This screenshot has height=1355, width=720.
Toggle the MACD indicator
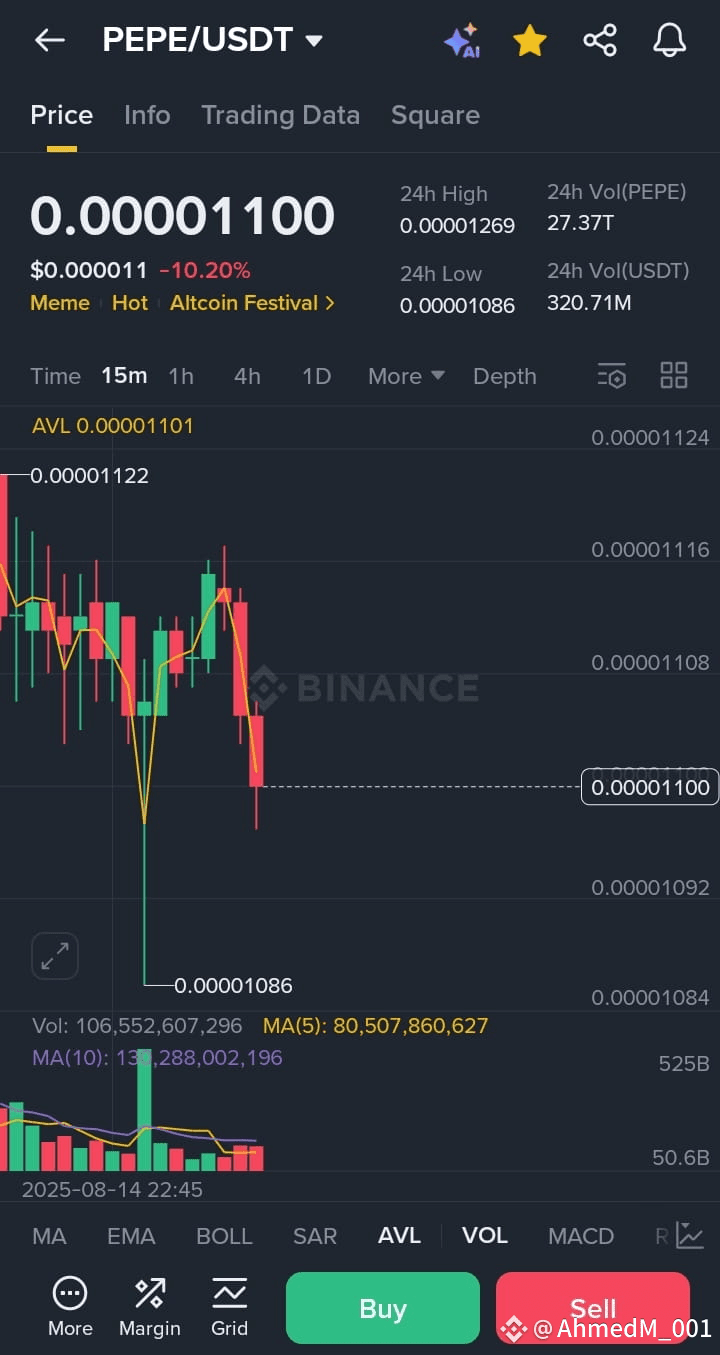(581, 1236)
